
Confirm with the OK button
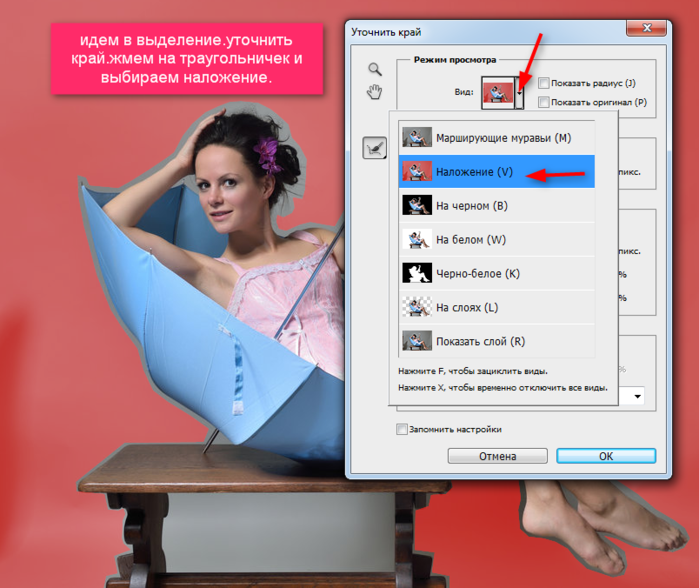pos(606,456)
